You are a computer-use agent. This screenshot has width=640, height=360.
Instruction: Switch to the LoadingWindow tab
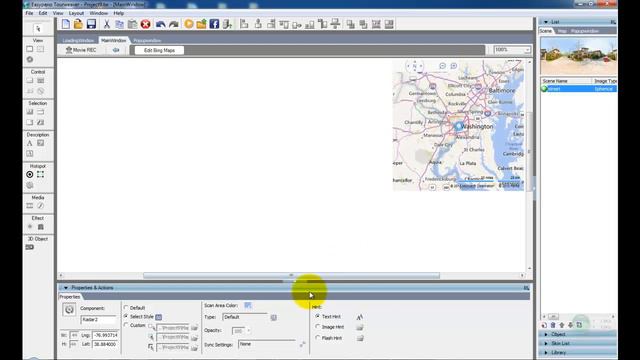(78, 40)
